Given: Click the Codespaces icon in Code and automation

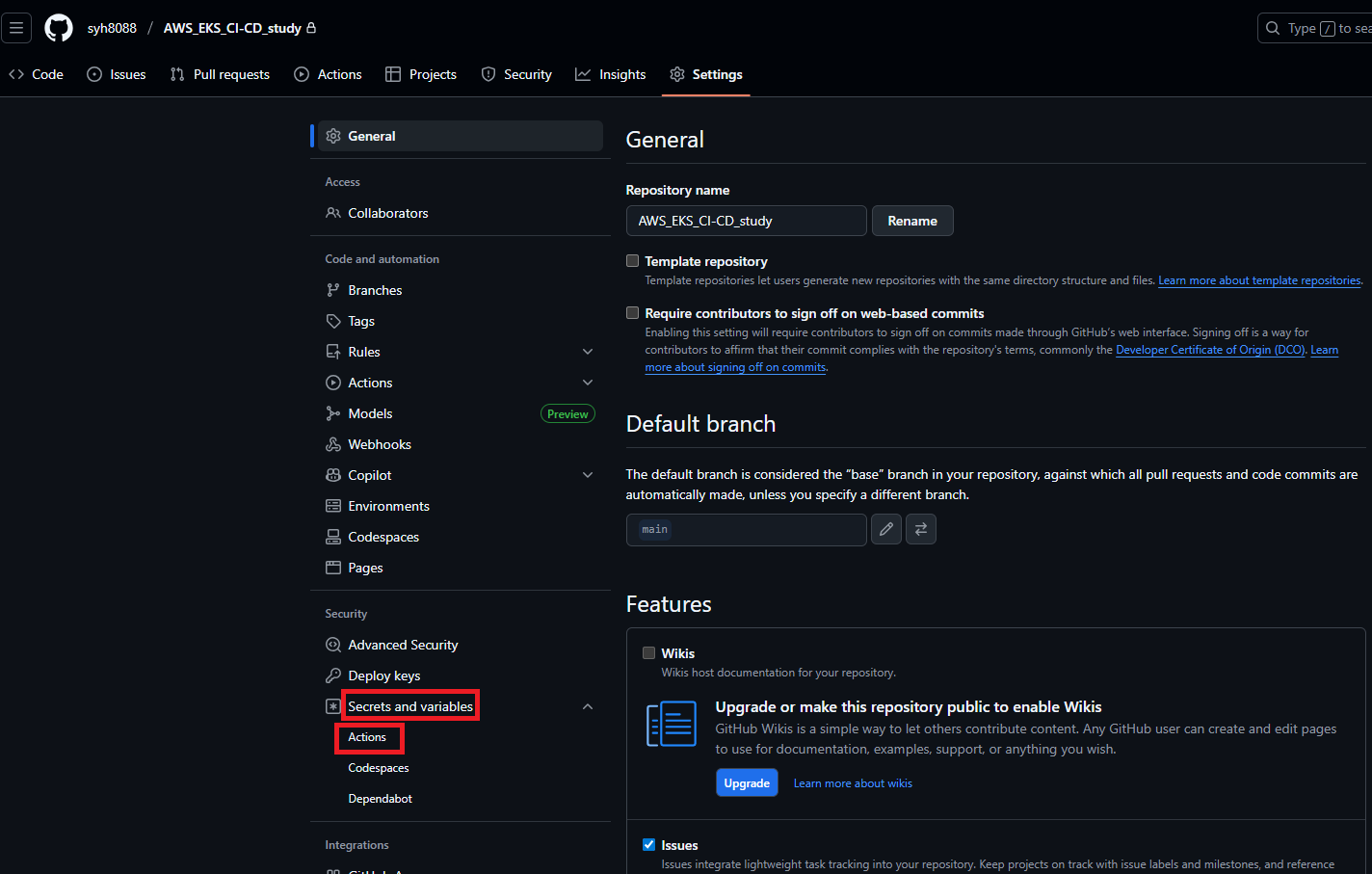Looking at the screenshot, I should pos(333,537).
